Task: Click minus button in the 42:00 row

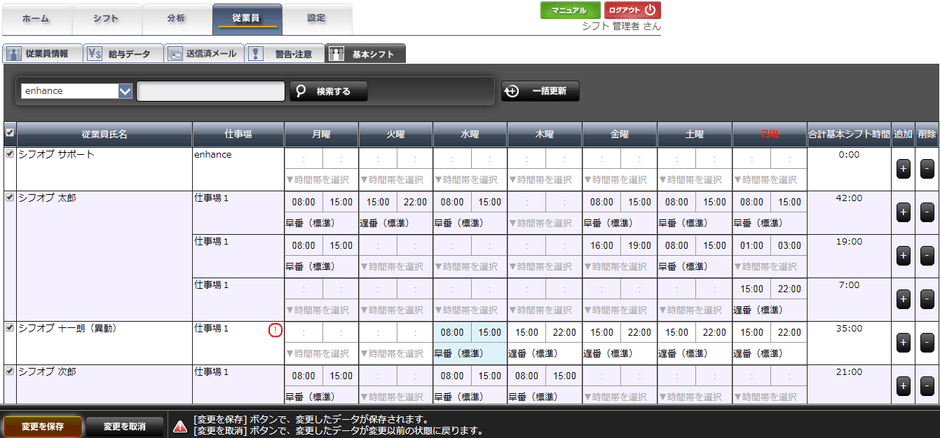Action: click(x=926, y=212)
